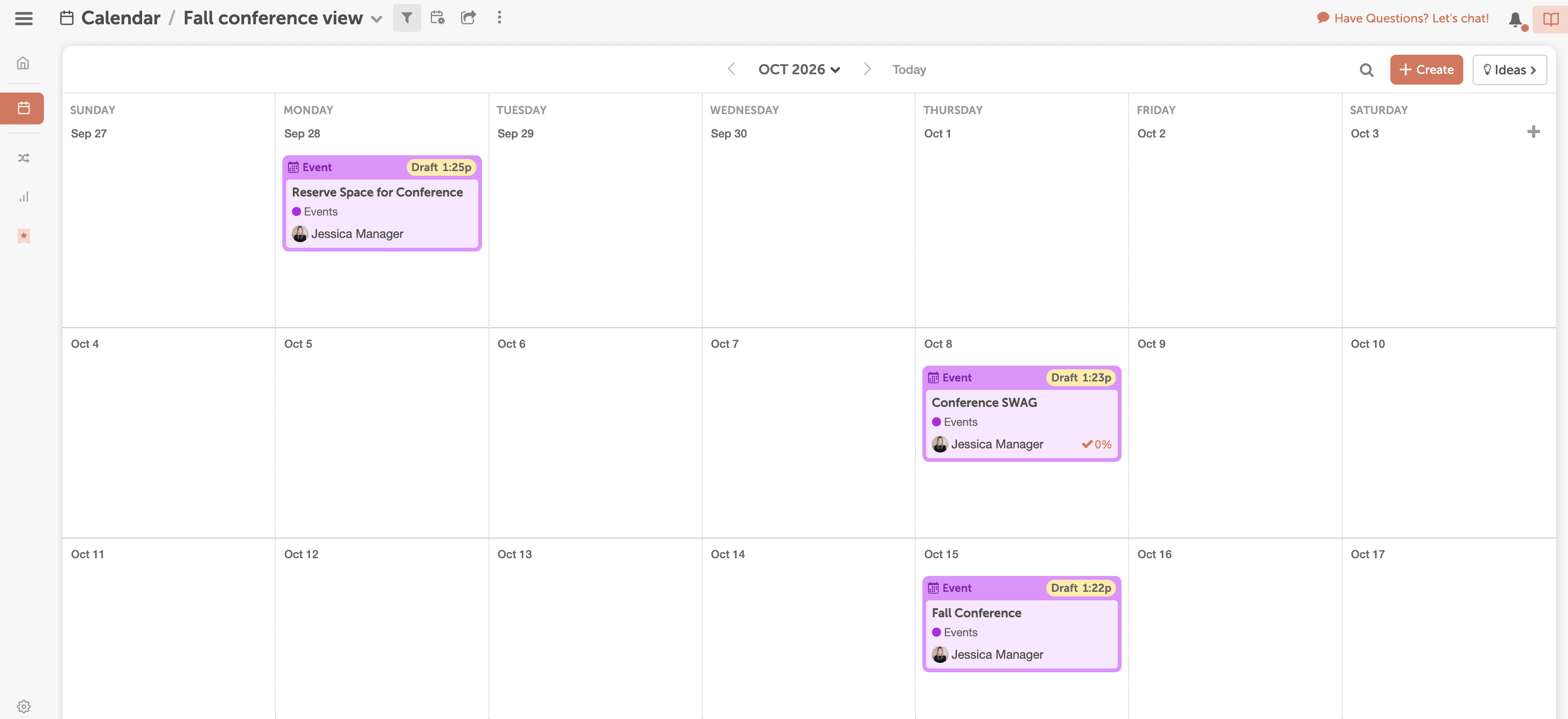The image size is (1568, 719).
Task: Open the shuffle social queue icon
Action: (x=23, y=158)
